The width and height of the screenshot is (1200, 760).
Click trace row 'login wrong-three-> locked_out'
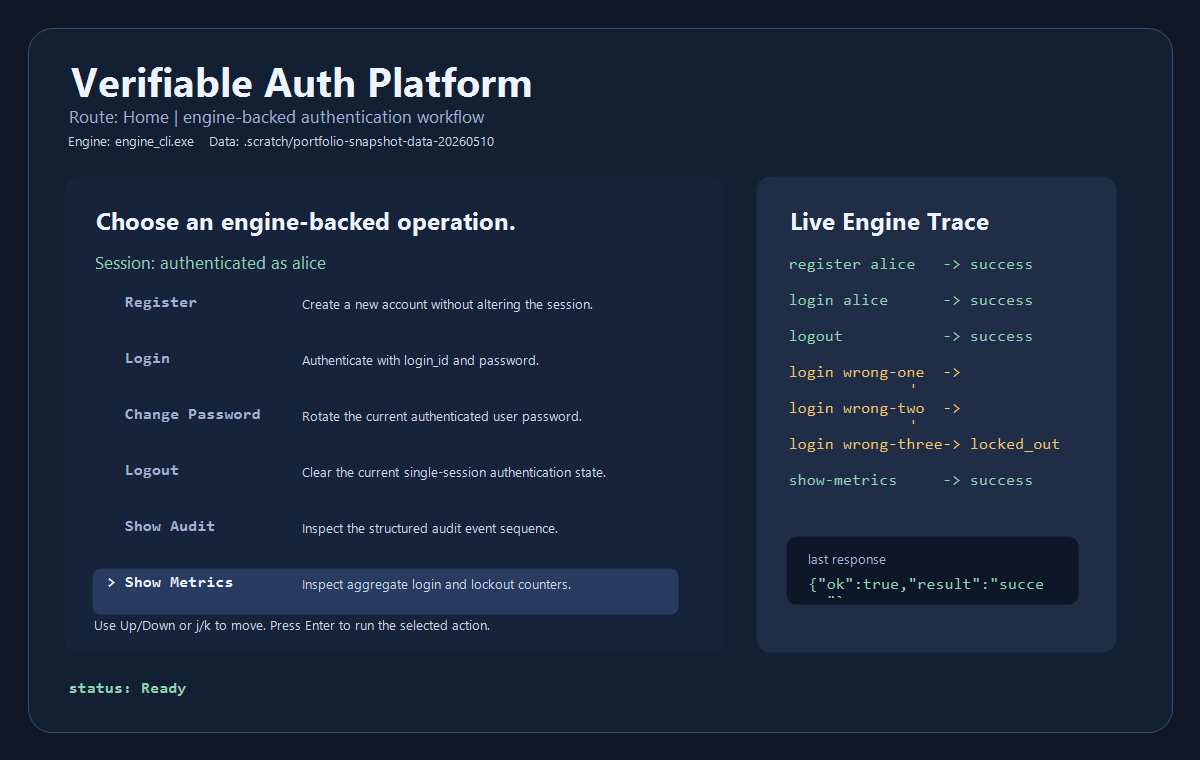pos(924,444)
